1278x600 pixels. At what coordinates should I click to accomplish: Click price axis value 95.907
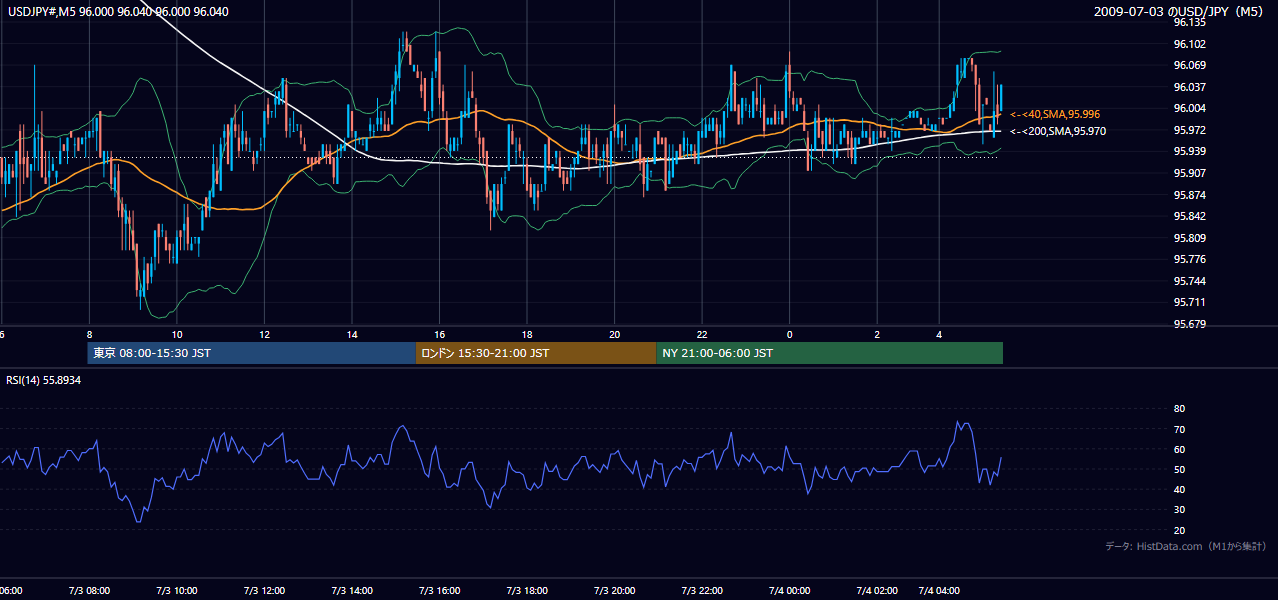tap(1188, 173)
